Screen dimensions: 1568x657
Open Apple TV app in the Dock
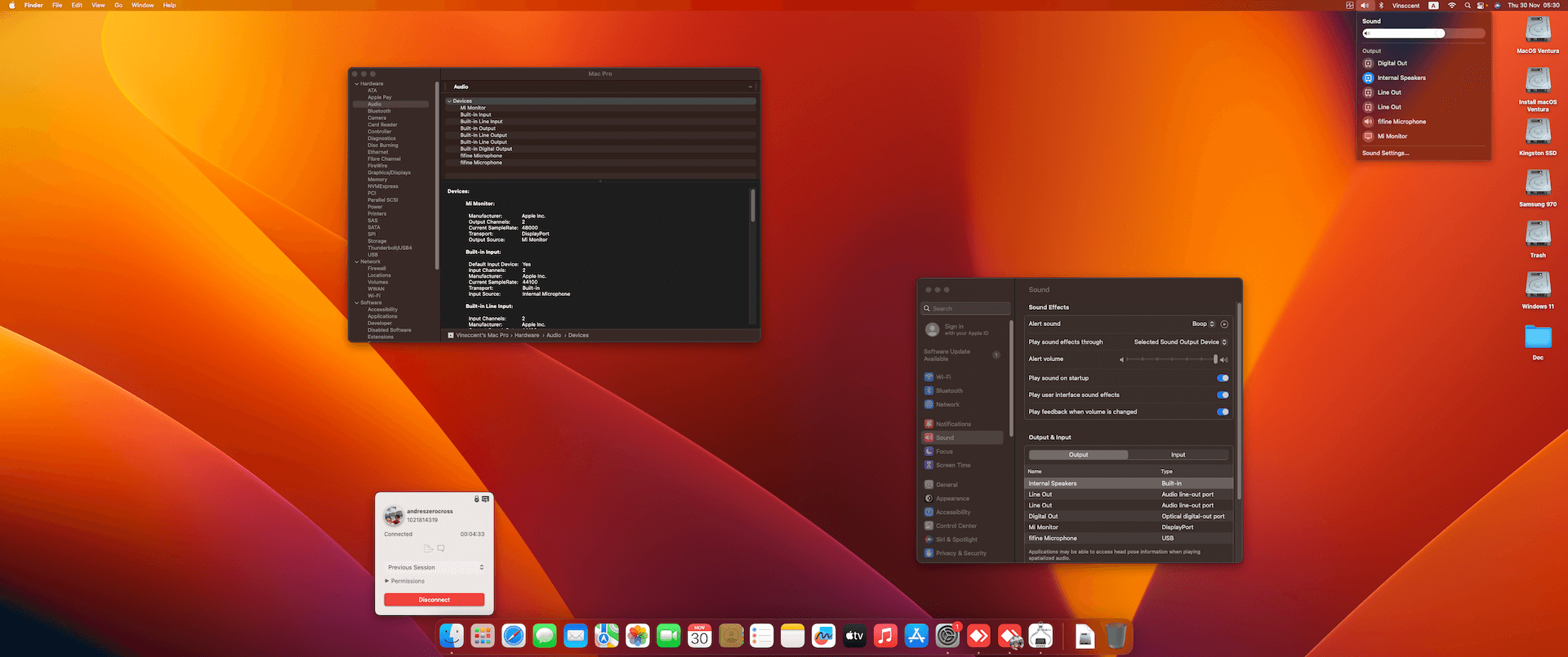click(855, 636)
